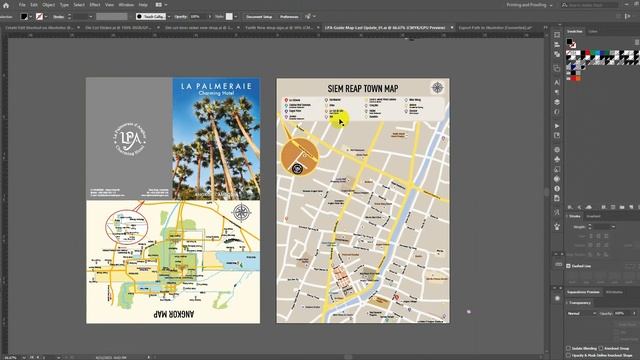Open the Links panel curved icon in dock
Viewport: 640px width, 360px height.
[557, 112]
